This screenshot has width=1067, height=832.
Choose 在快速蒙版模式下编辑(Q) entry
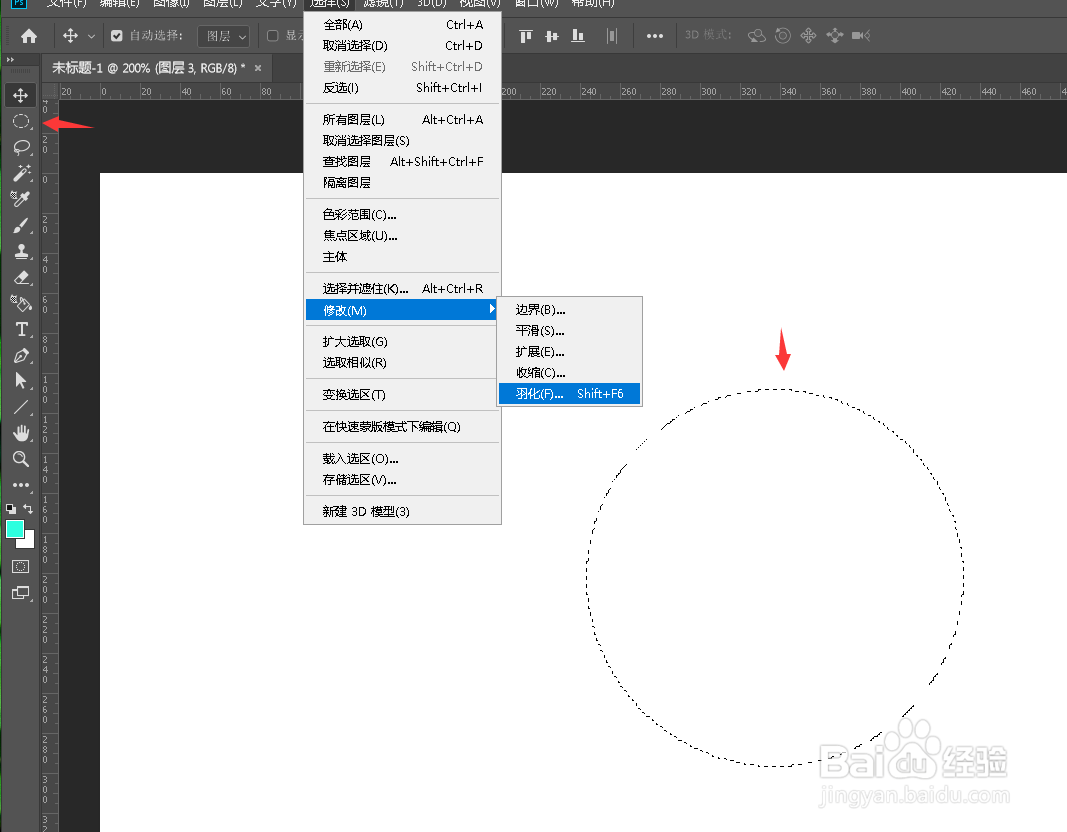click(x=402, y=427)
